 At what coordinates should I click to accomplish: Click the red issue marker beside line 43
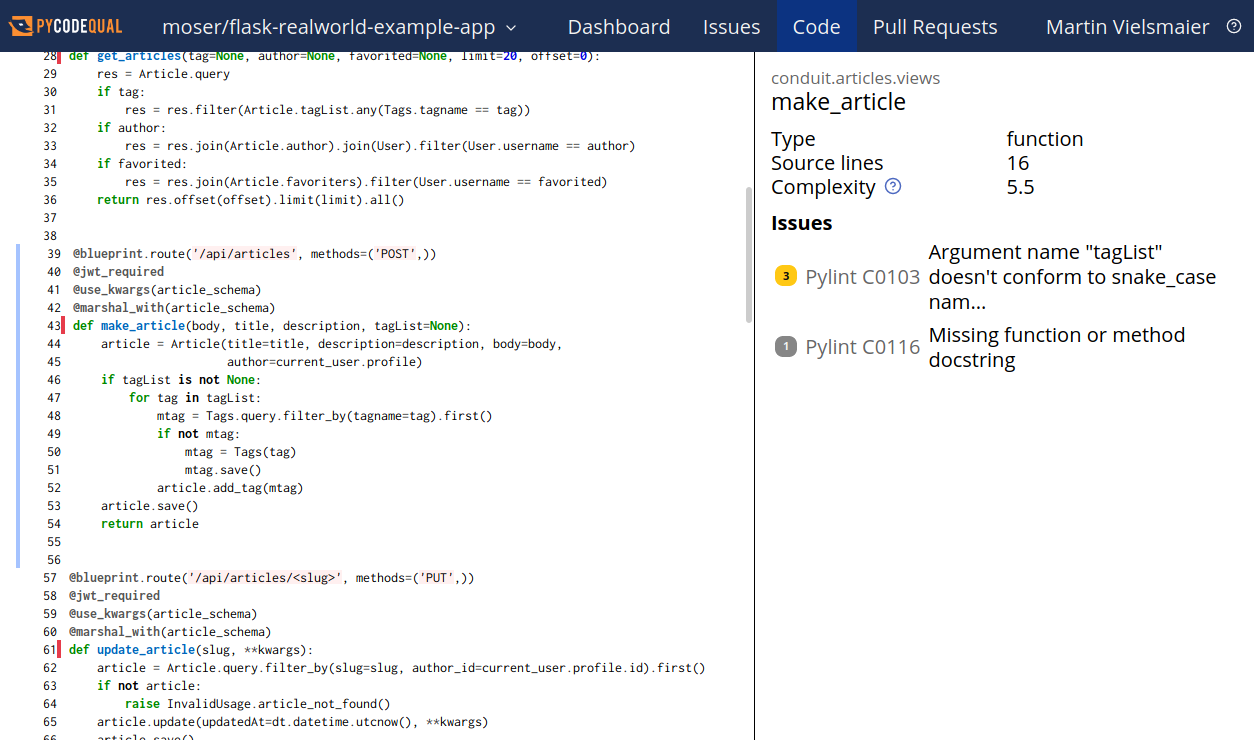pos(62,325)
